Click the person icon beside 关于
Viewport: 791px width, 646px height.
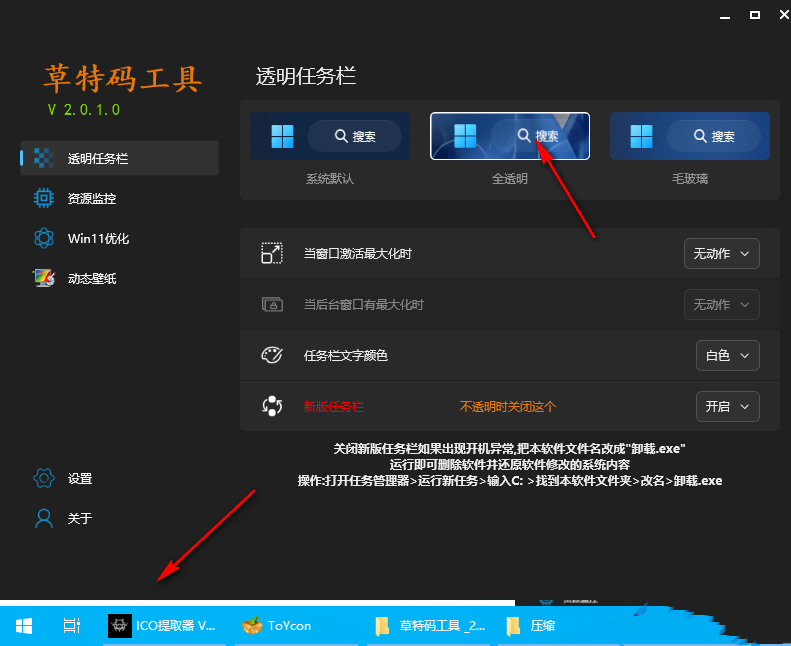click(44, 518)
